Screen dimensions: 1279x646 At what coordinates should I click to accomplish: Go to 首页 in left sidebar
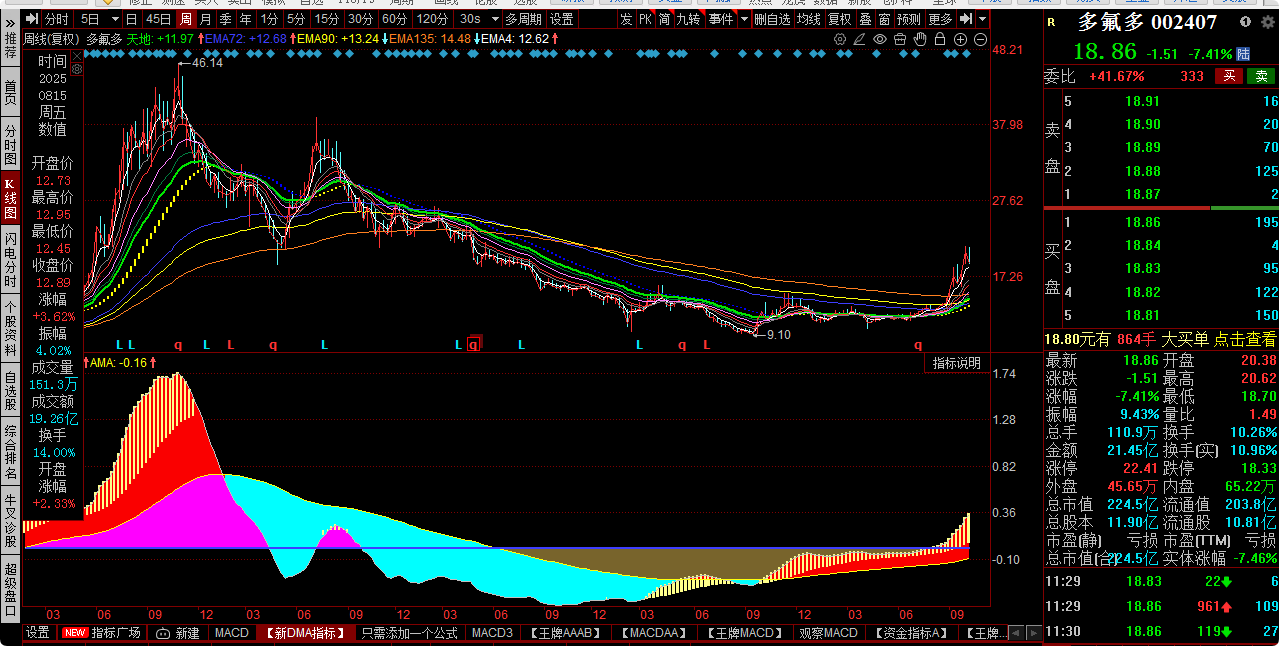point(10,93)
